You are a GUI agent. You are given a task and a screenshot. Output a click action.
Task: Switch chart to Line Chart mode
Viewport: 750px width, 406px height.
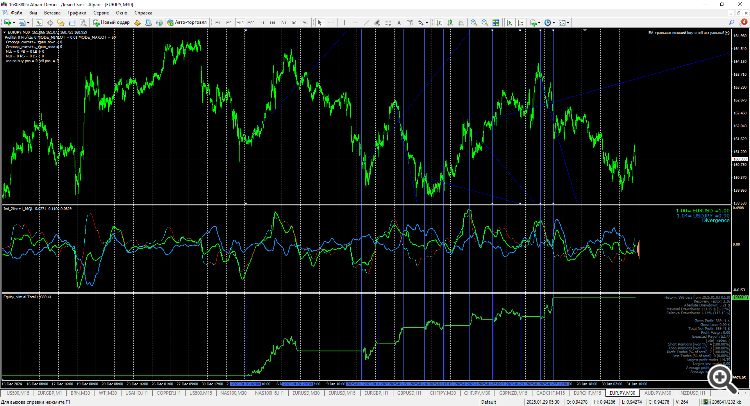[461, 22]
